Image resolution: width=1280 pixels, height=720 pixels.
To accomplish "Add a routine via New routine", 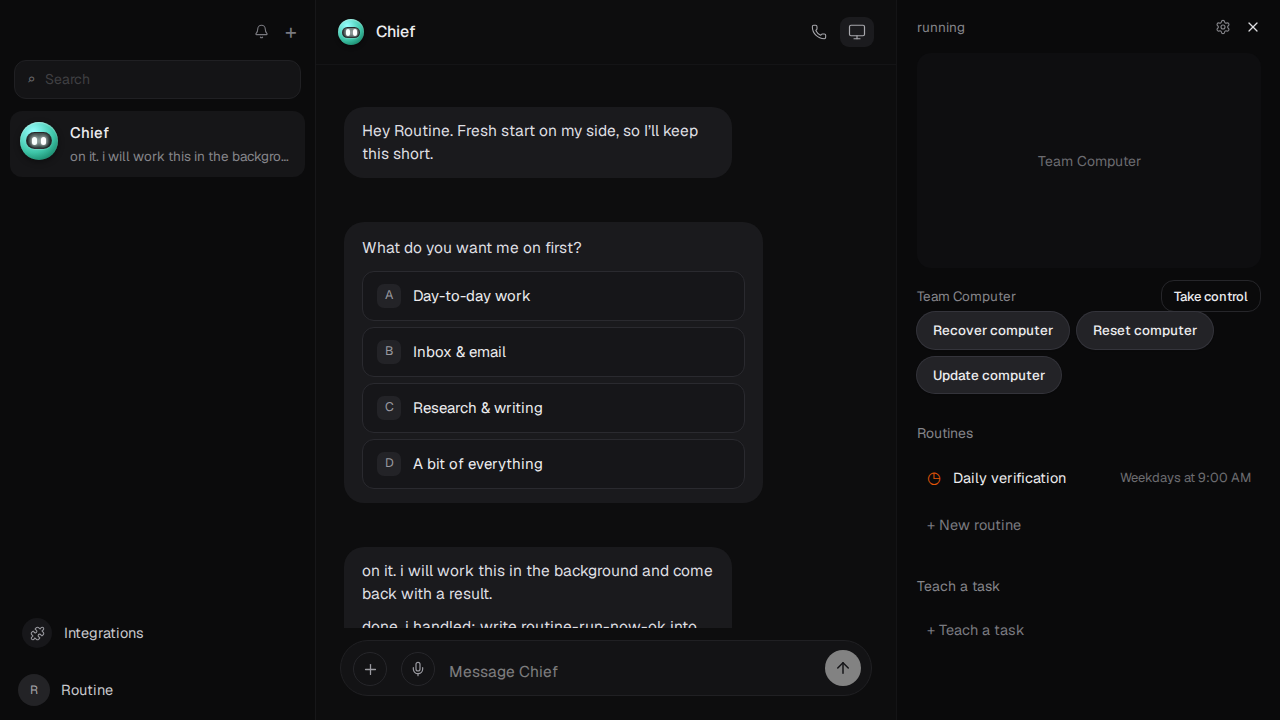I will tap(974, 525).
